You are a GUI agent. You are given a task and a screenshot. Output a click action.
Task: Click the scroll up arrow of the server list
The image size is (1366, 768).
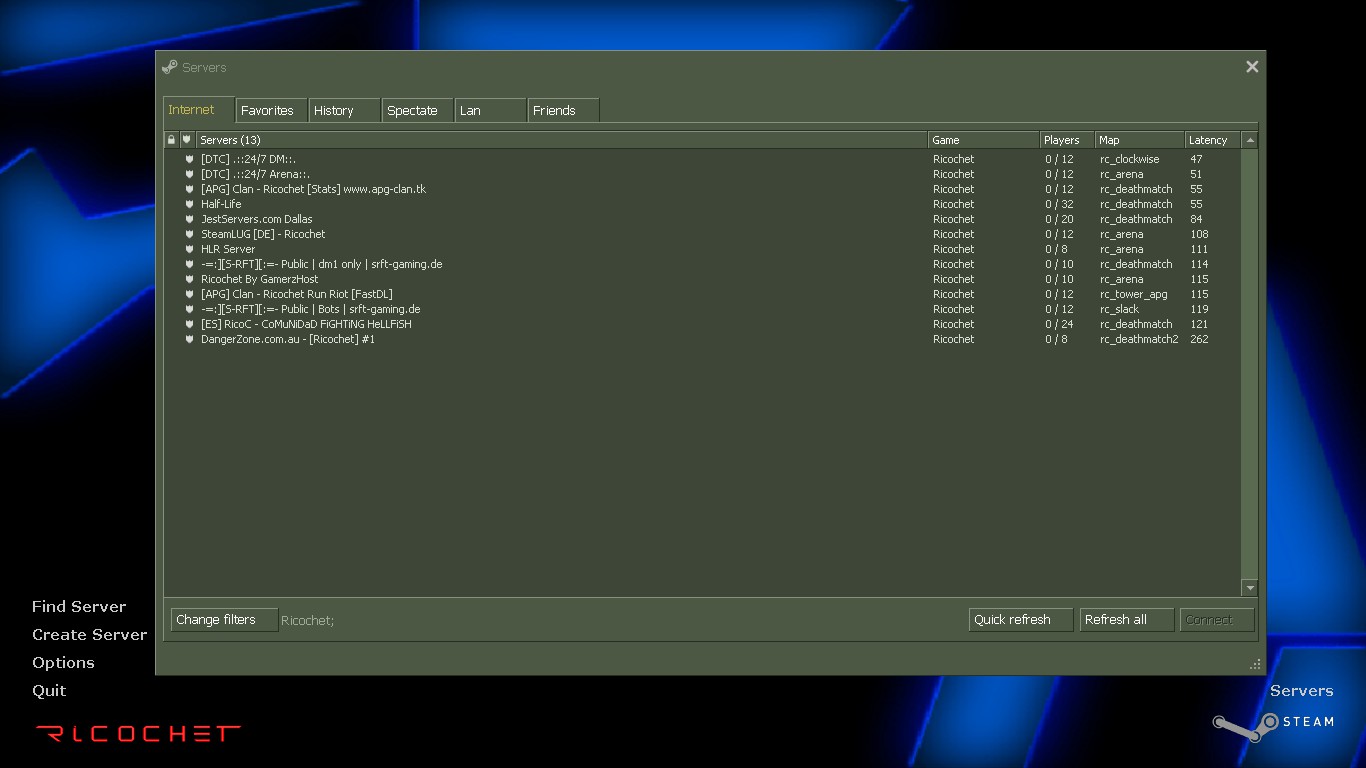point(1249,140)
